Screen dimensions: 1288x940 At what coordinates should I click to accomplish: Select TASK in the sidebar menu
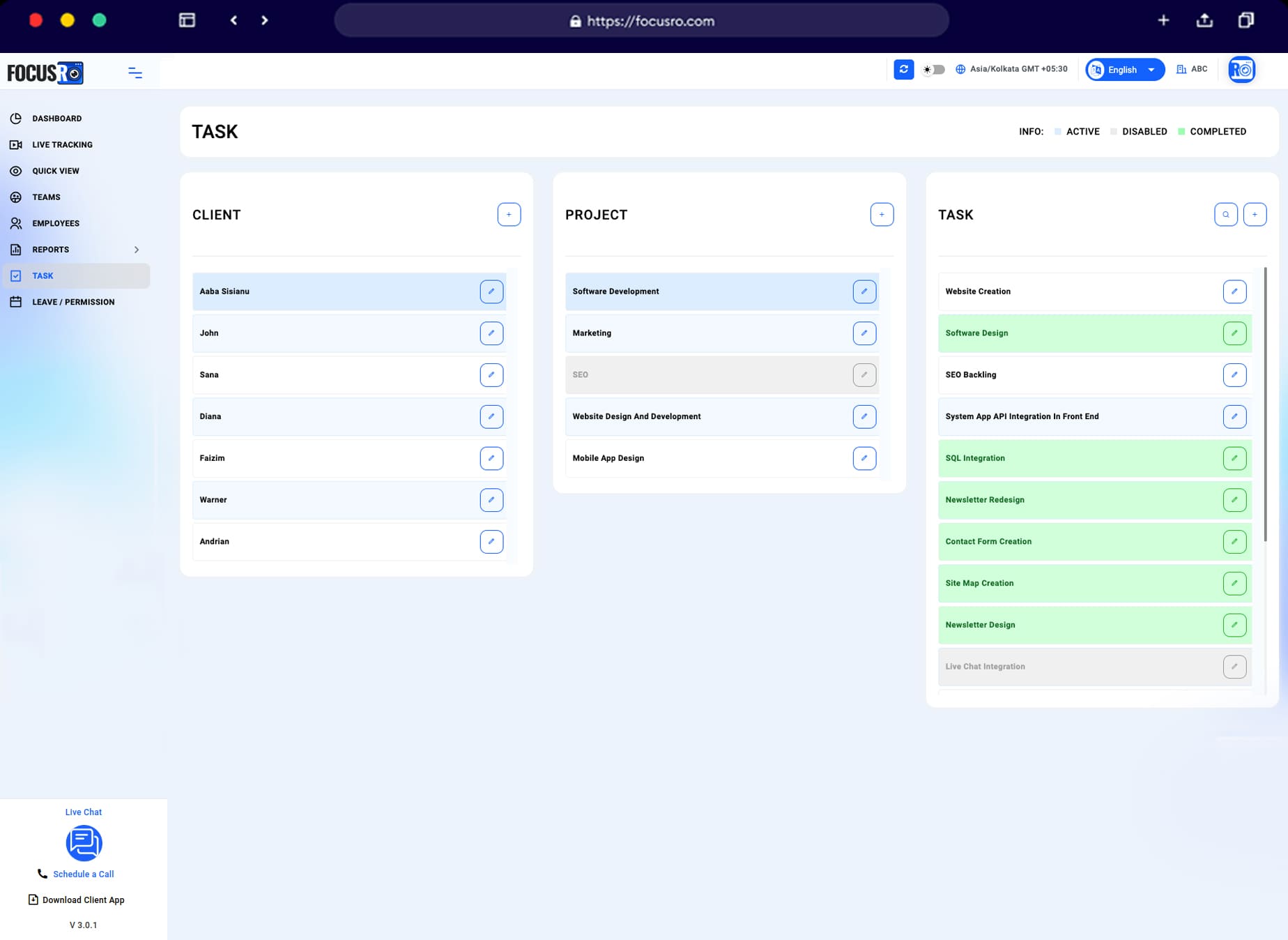tap(43, 275)
